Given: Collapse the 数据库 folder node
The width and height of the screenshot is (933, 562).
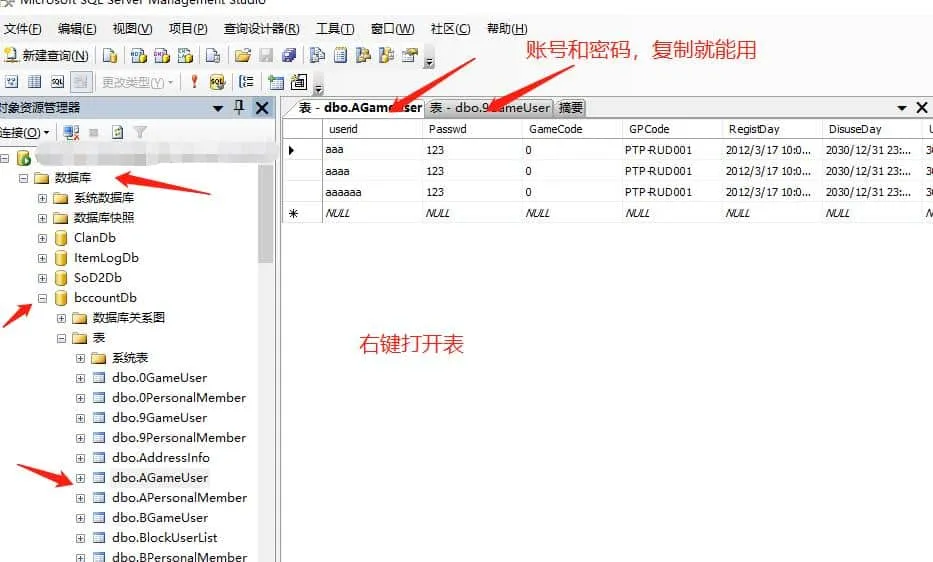Looking at the screenshot, I should 23,178.
